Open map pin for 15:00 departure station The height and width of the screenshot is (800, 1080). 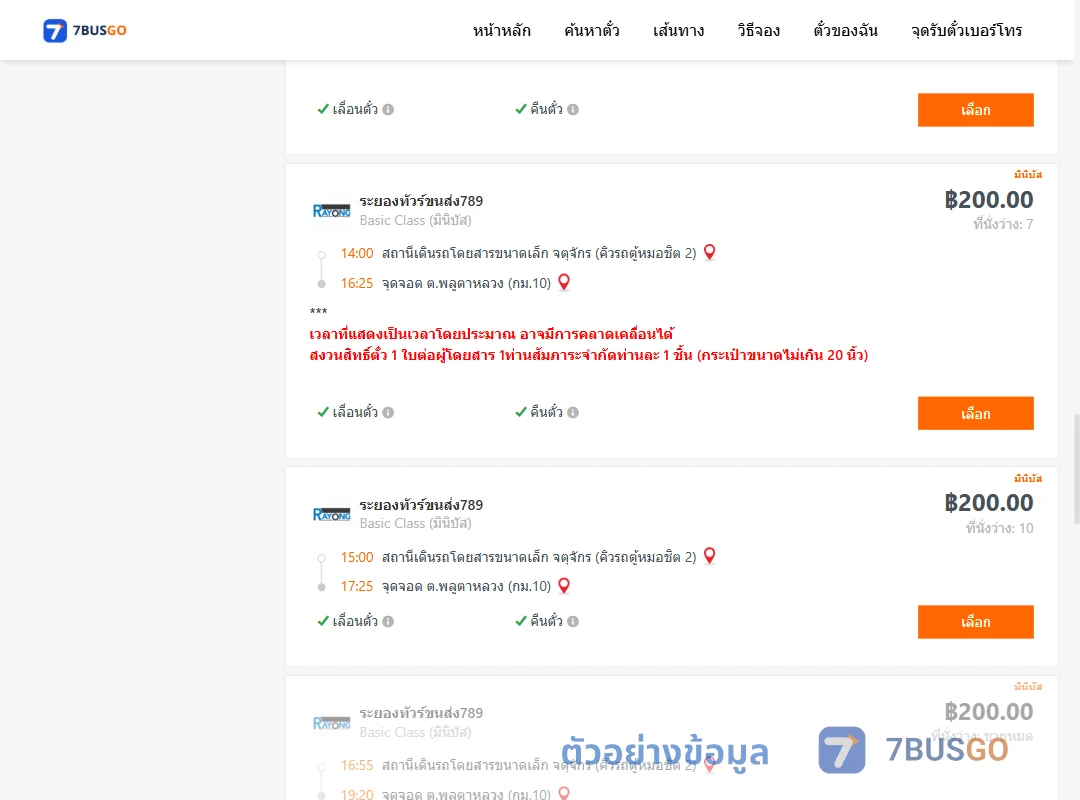coord(709,556)
